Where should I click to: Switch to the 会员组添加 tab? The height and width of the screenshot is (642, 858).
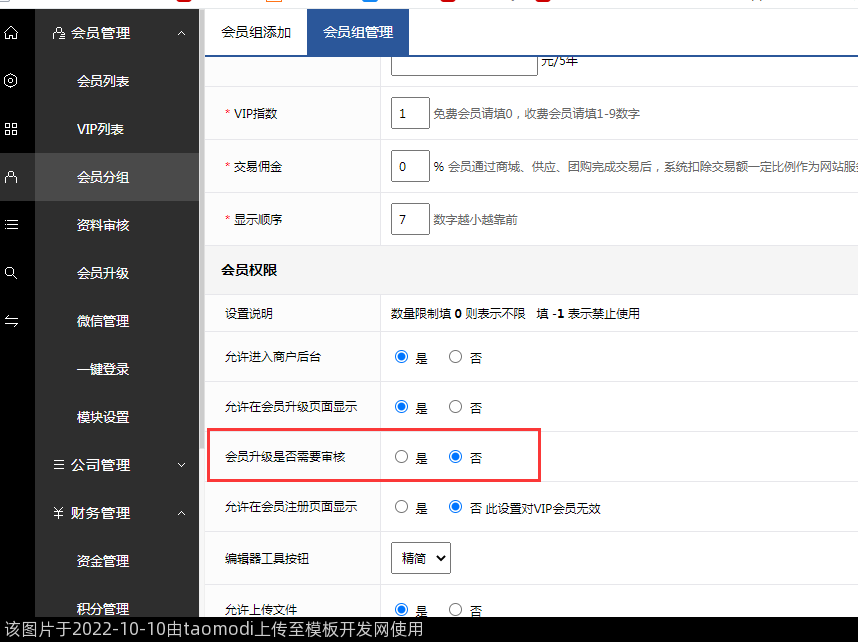(x=256, y=32)
